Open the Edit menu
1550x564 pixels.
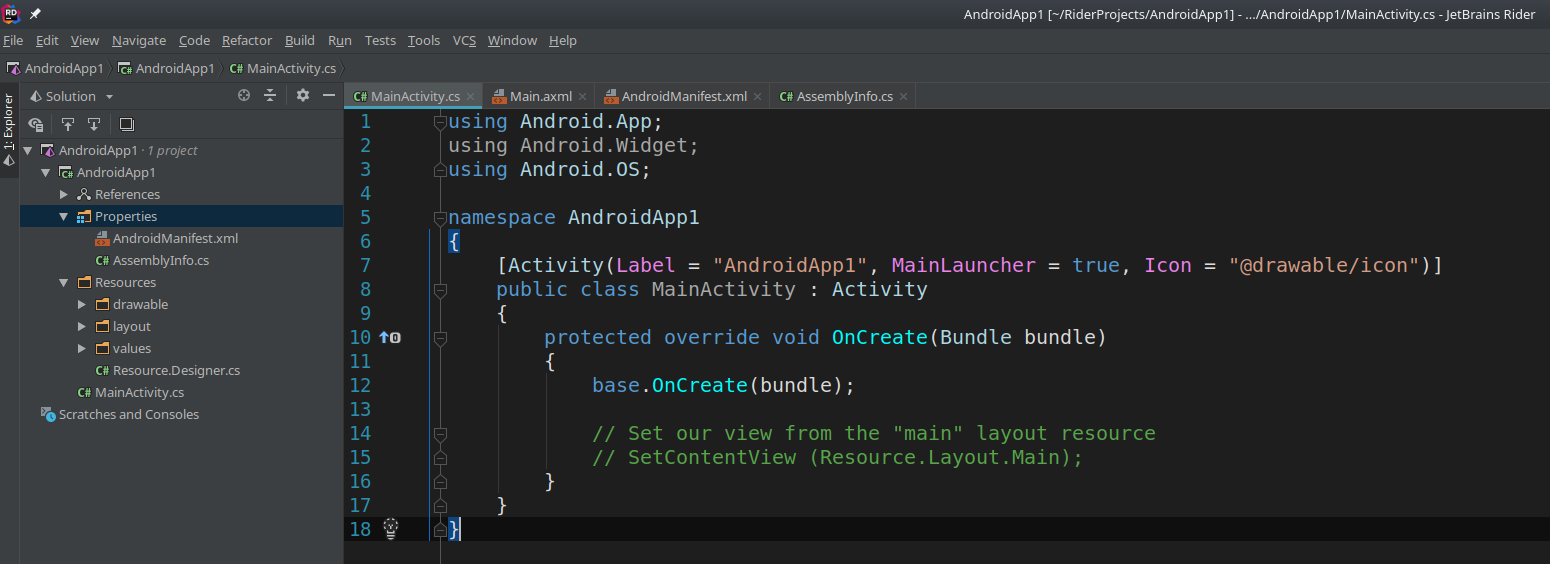[47, 41]
